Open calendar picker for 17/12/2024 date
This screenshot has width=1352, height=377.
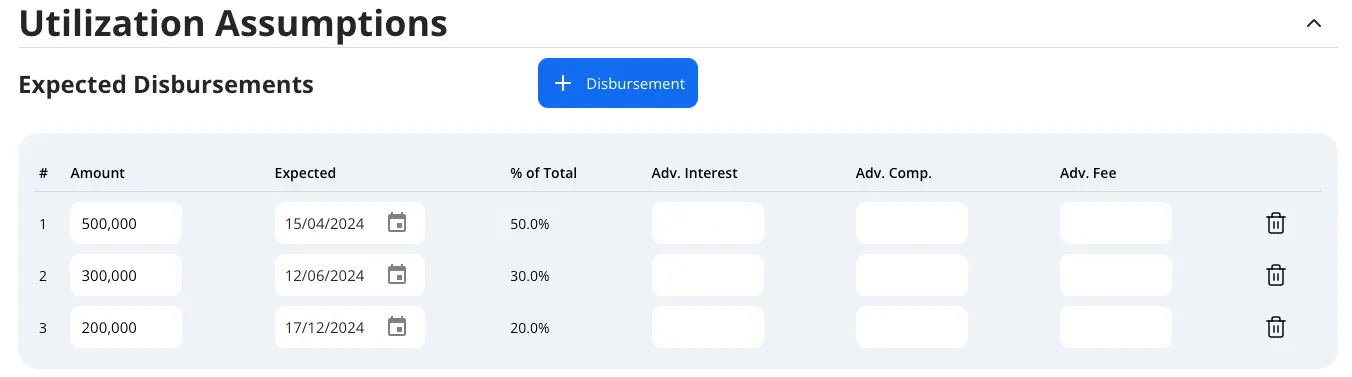click(397, 326)
